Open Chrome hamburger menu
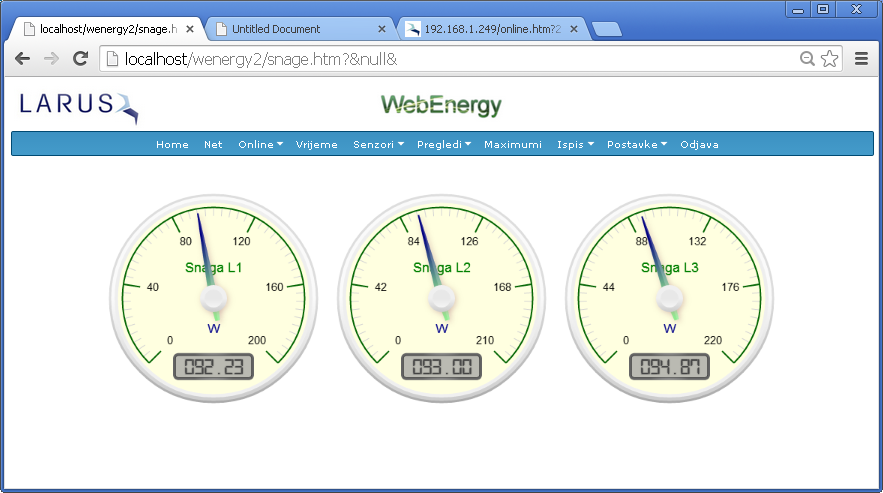 [861, 59]
